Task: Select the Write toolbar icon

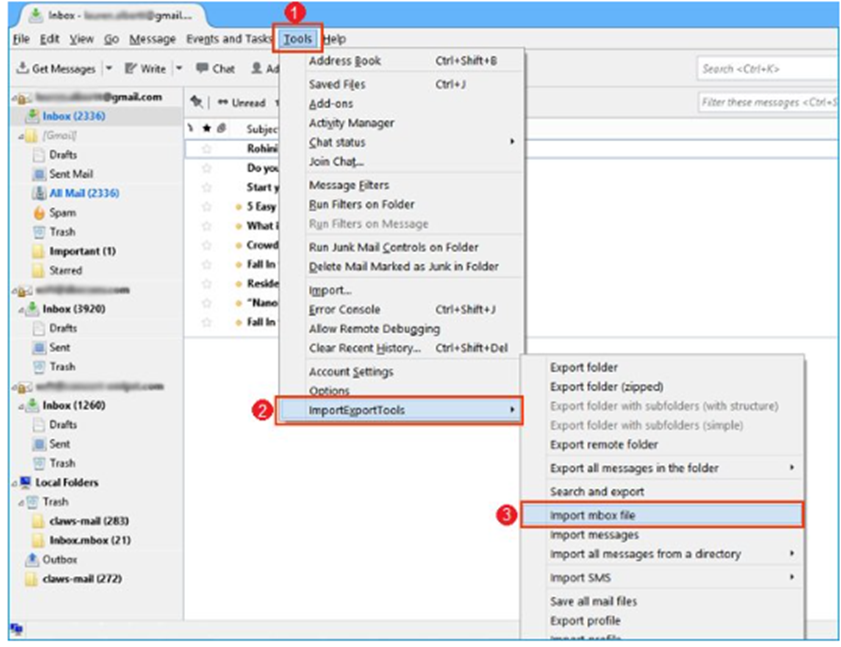Action: [131, 68]
